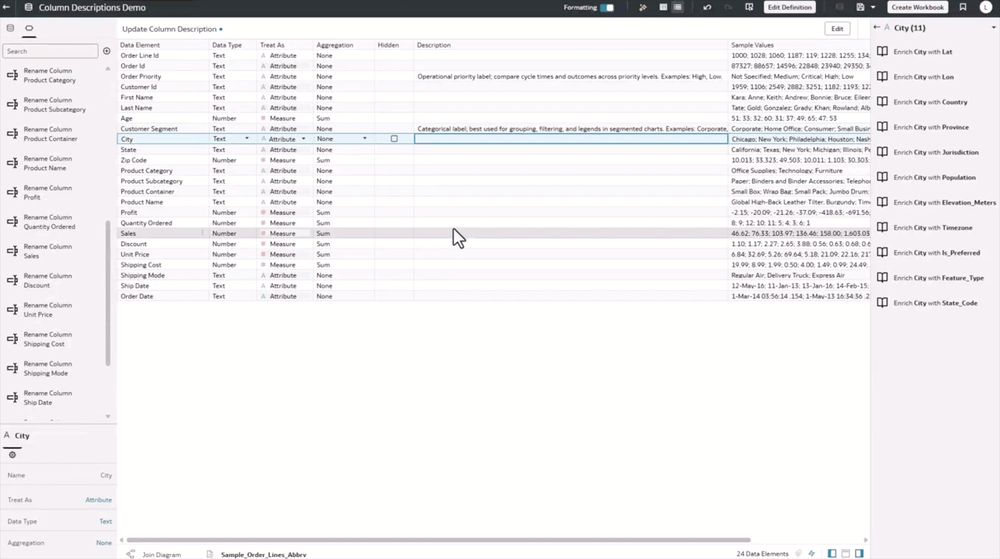Viewport: 1000px width, 559px height.
Task: Toggle the left panel layout icon
Action: 832,553
